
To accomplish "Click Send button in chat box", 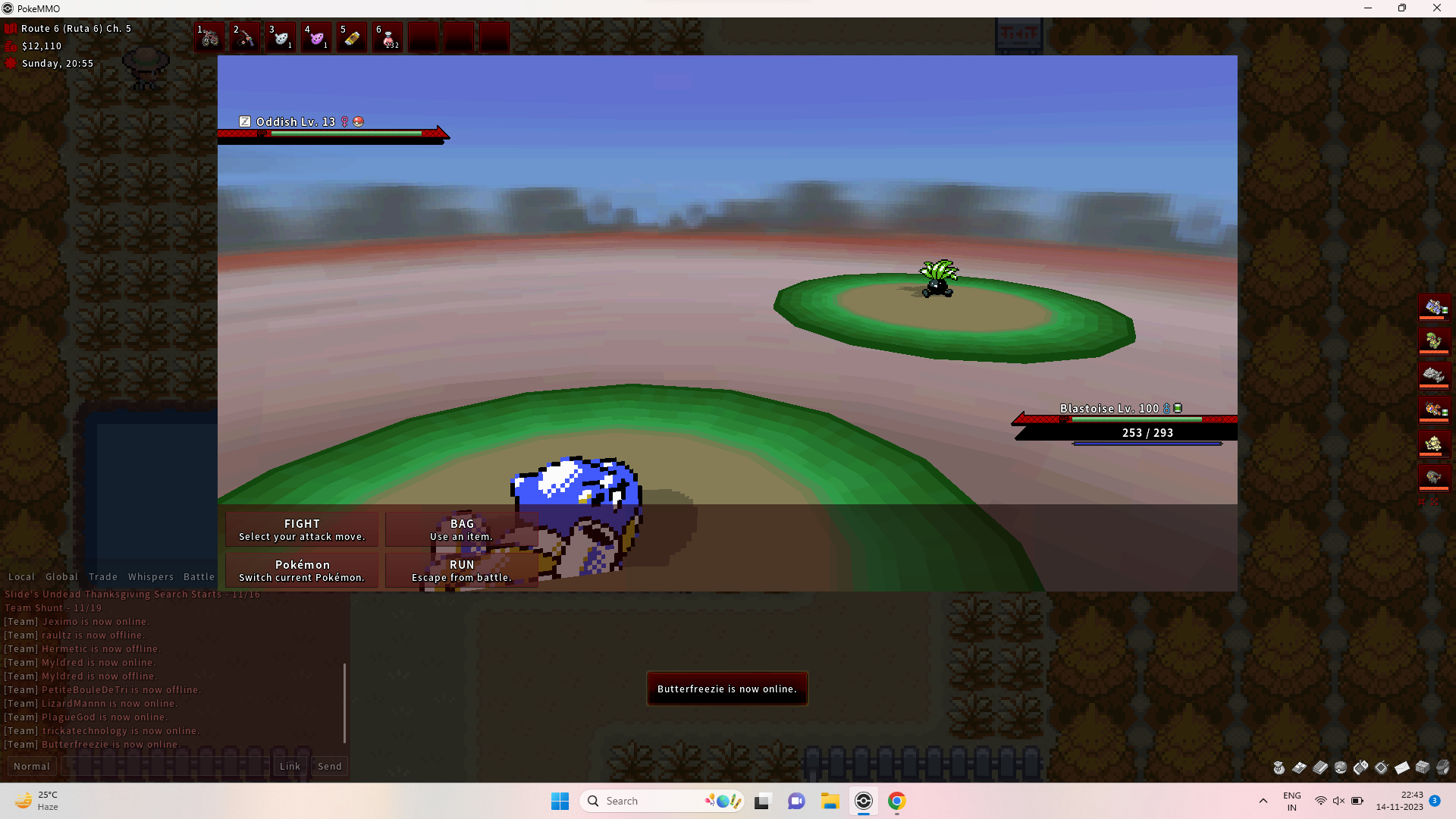I will (329, 766).
